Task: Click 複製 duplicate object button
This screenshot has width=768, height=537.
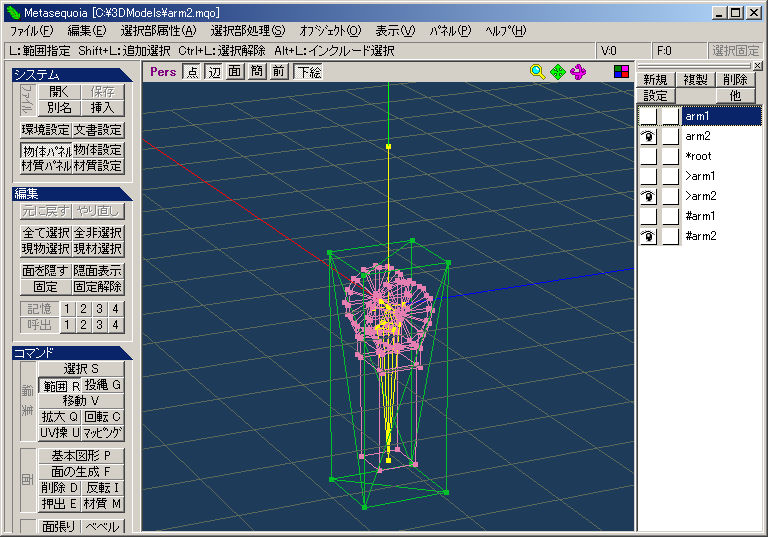Action: click(x=695, y=79)
